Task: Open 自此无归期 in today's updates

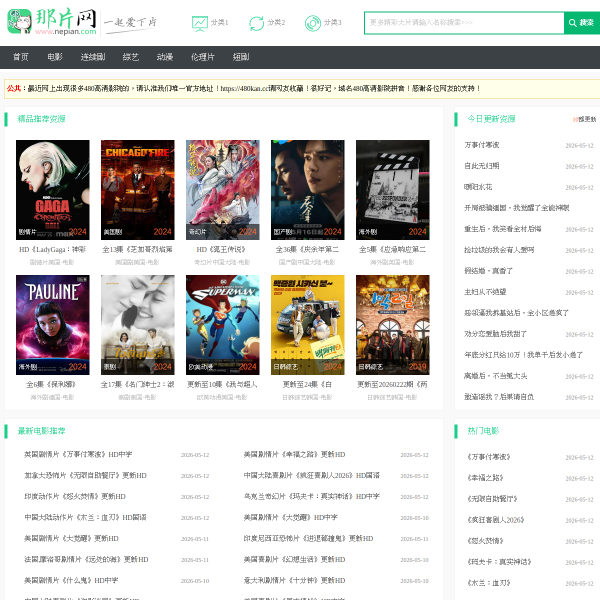Action: 482,166
